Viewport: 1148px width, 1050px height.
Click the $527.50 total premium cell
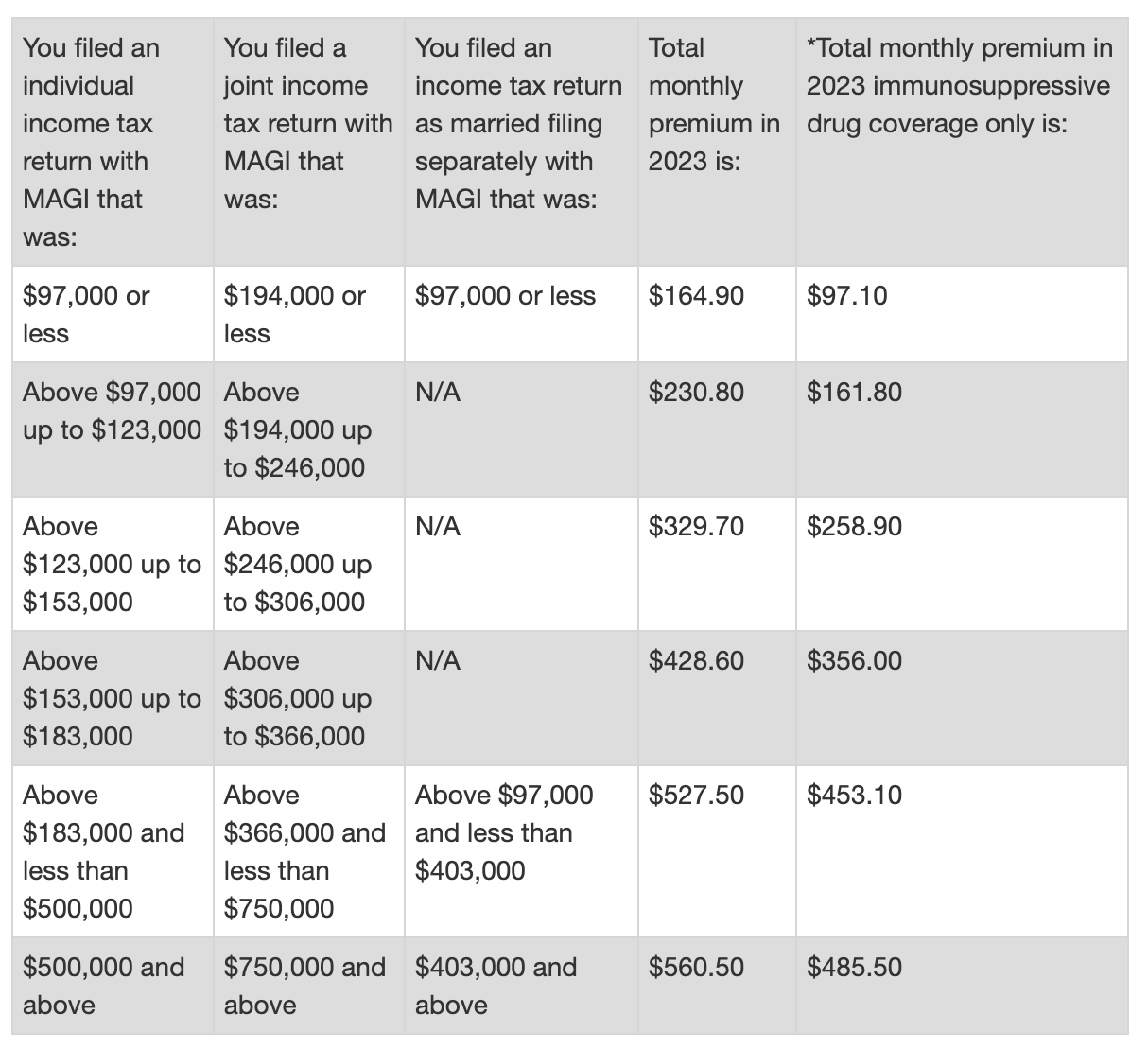pyautogui.click(x=696, y=796)
